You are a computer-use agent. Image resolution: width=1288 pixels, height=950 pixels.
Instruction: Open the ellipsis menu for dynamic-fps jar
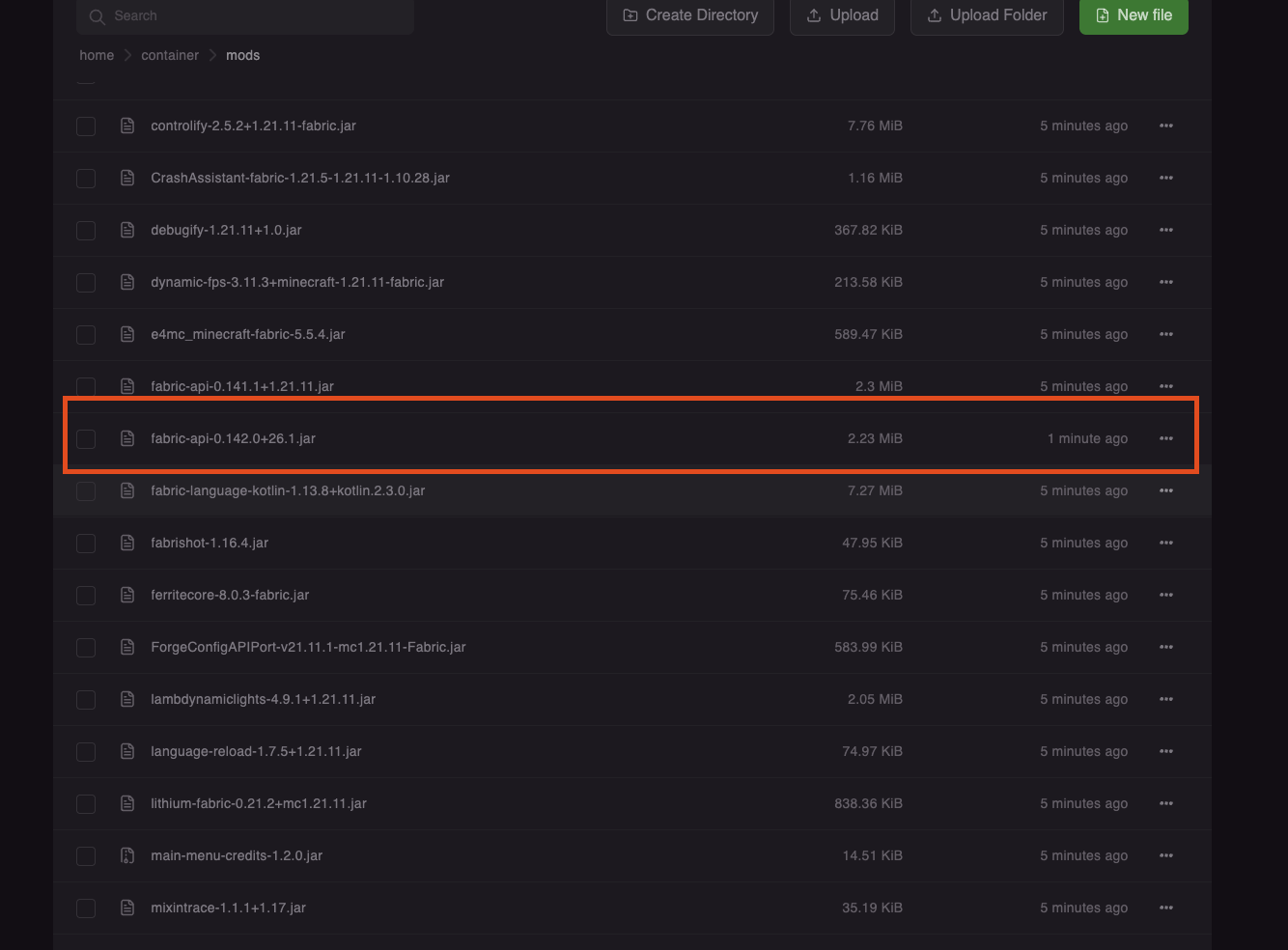coord(1165,282)
